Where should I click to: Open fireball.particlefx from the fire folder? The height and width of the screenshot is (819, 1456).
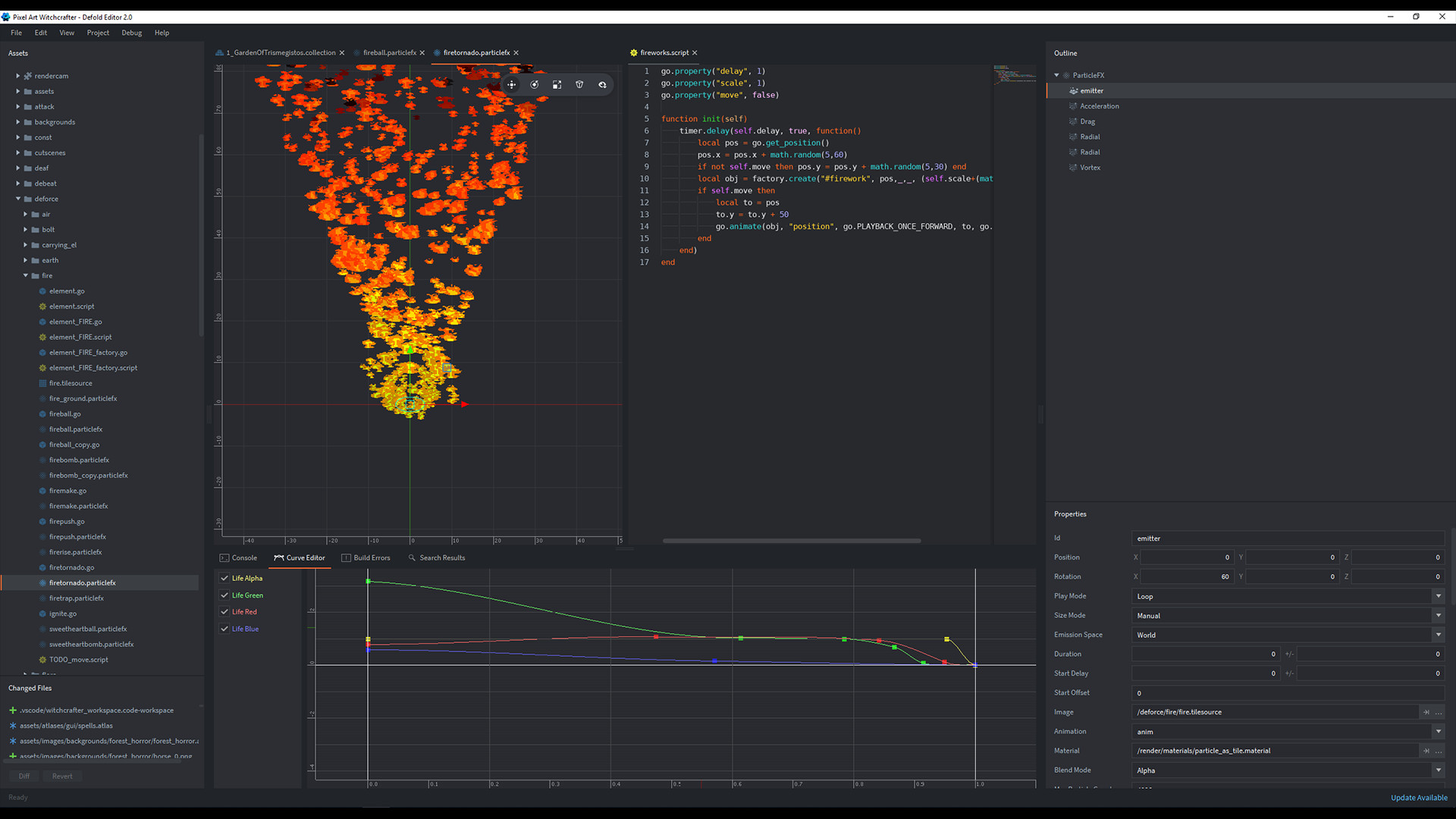(76, 428)
